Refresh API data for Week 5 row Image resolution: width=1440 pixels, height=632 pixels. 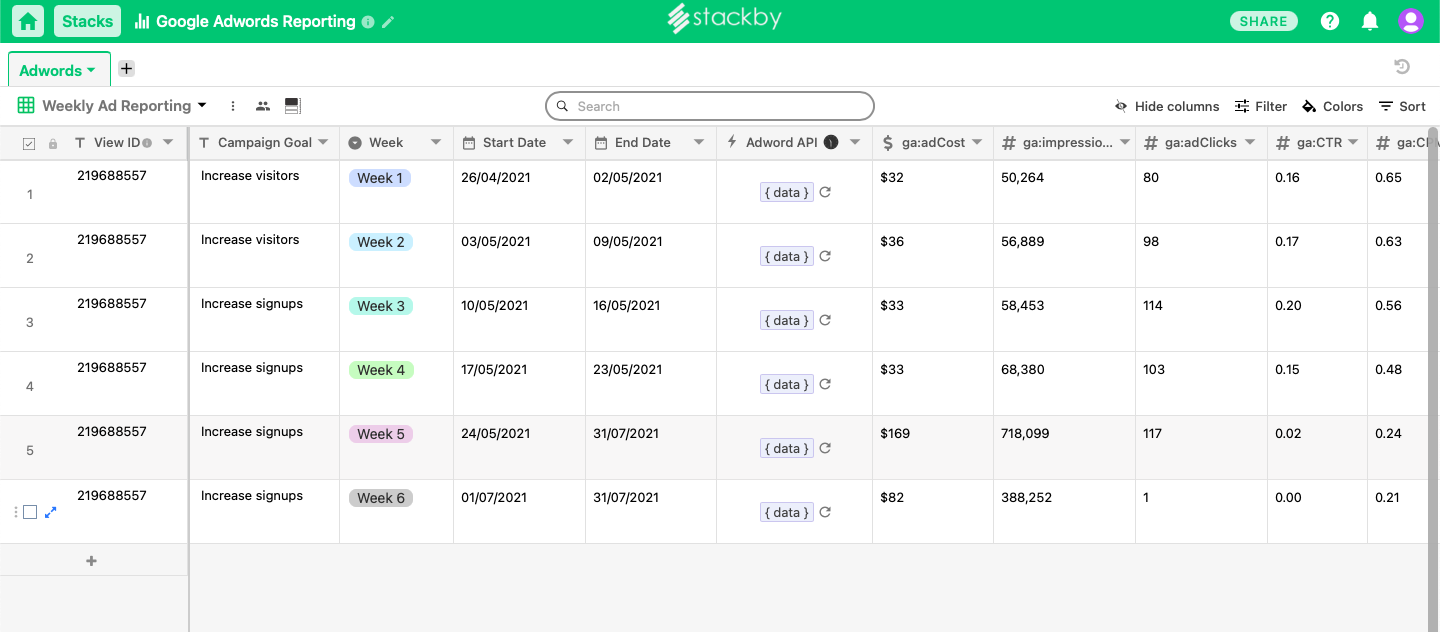[x=825, y=448]
